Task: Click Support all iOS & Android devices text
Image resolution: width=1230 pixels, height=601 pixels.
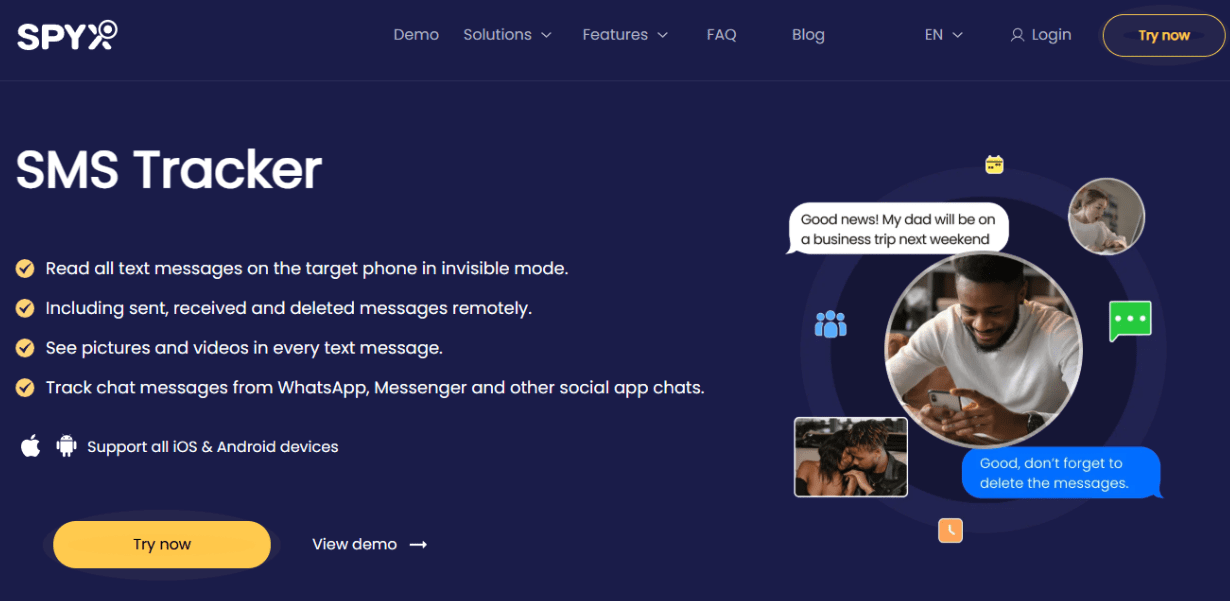Action: click(x=213, y=447)
